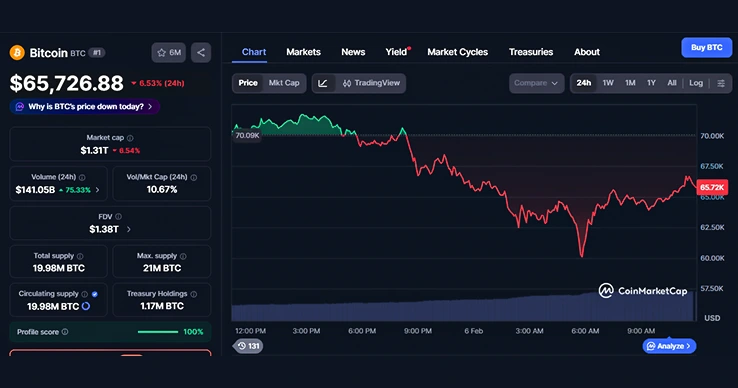Click AI icon in price-down prompt
The width and height of the screenshot is (738, 388).
point(20,107)
